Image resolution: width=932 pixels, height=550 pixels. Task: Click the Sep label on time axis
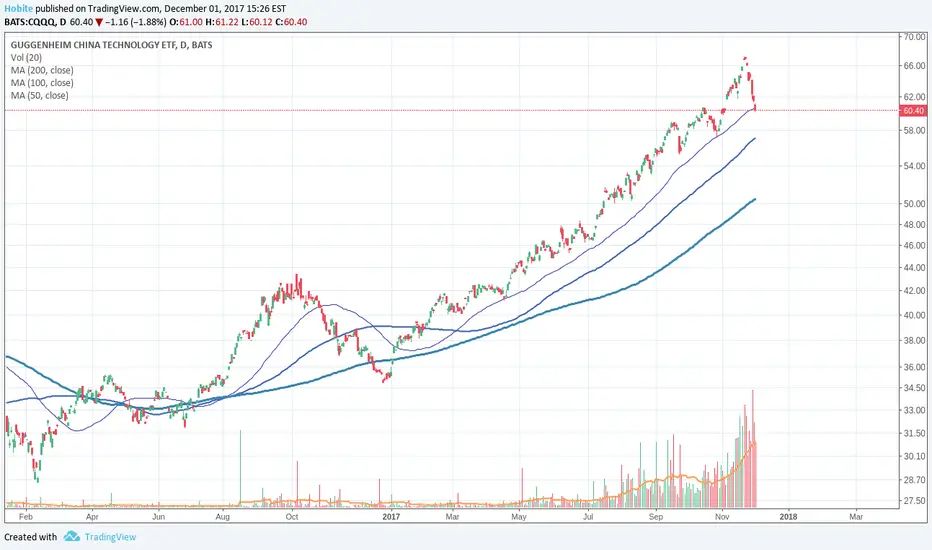[656, 517]
